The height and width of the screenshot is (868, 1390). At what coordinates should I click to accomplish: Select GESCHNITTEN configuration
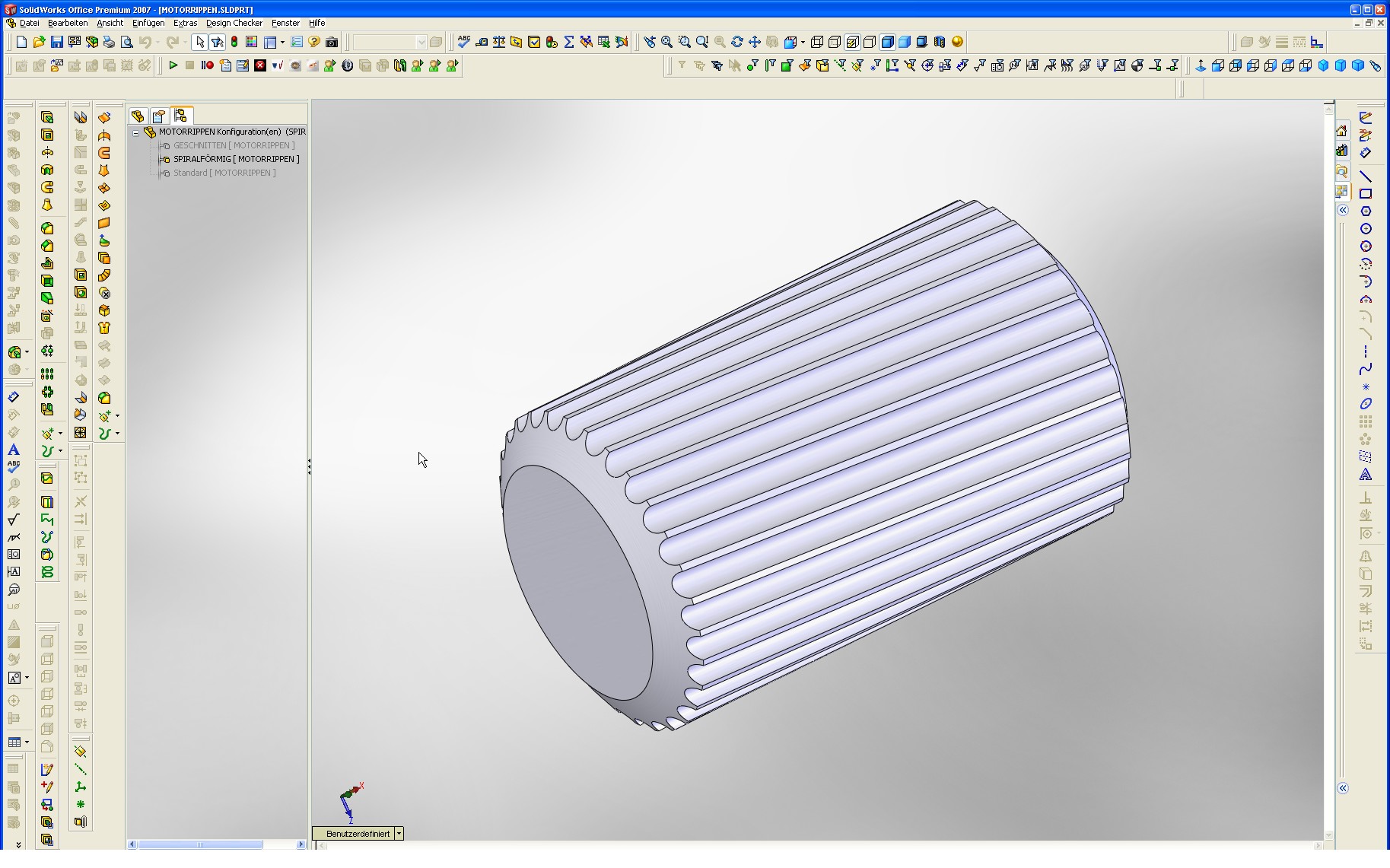[234, 145]
